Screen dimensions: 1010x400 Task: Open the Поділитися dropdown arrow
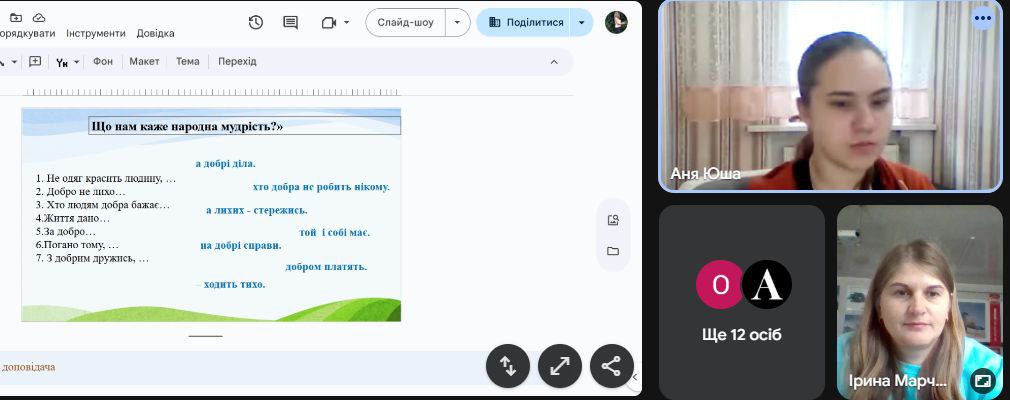582,23
